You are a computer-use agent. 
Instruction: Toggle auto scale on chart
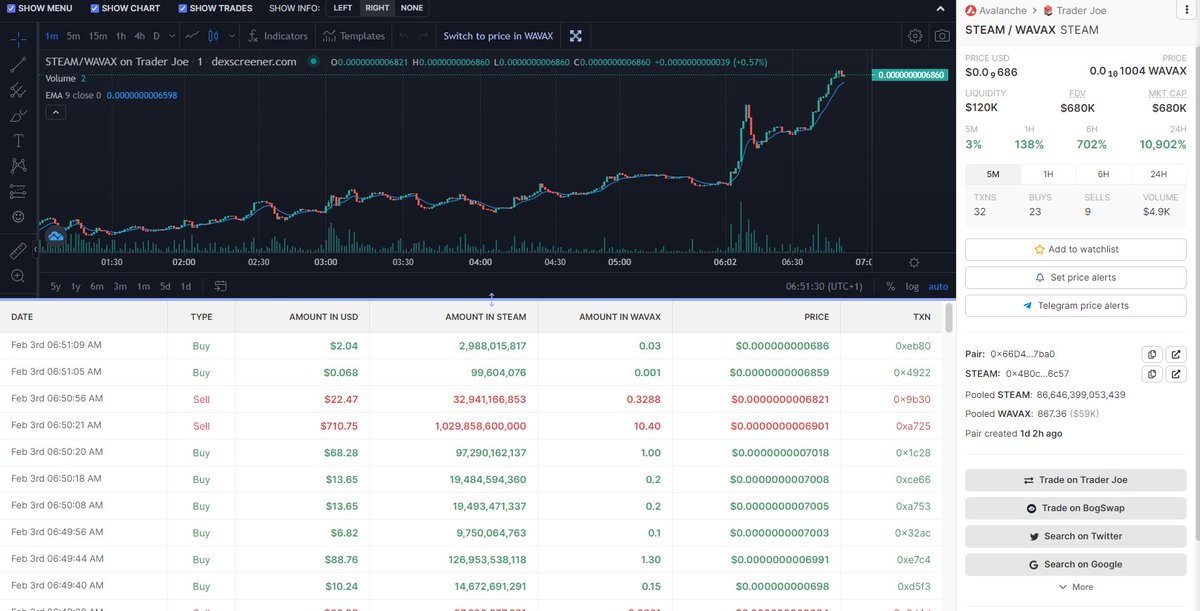point(938,286)
